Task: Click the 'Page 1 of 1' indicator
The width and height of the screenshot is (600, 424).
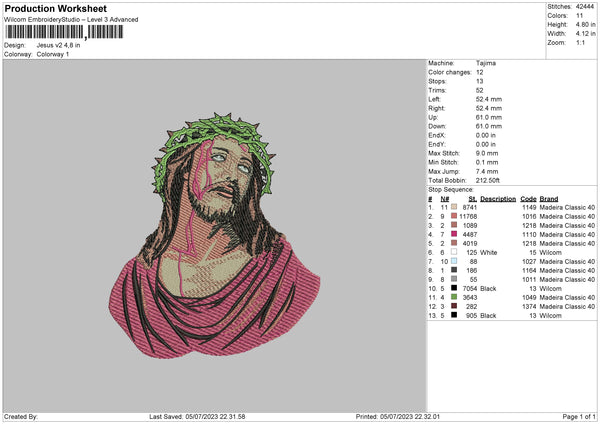Action: pos(579,417)
